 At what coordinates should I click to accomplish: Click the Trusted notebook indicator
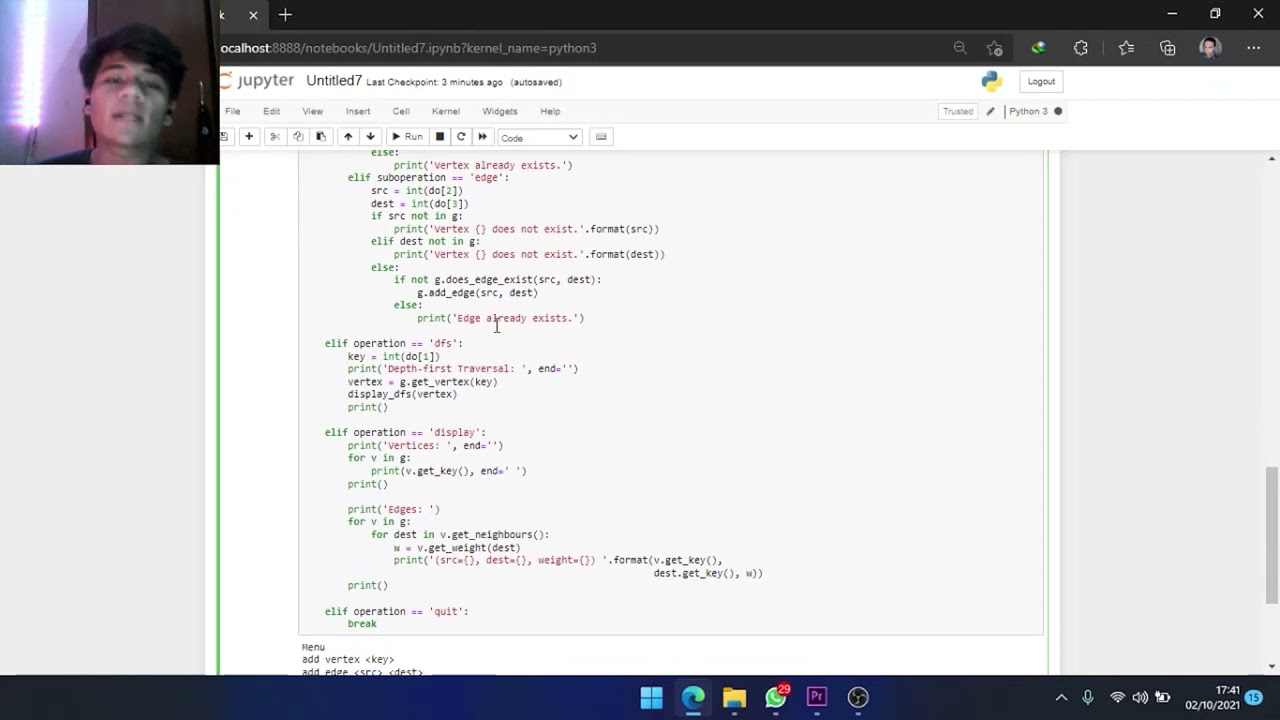pyautogui.click(x=958, y=111)
